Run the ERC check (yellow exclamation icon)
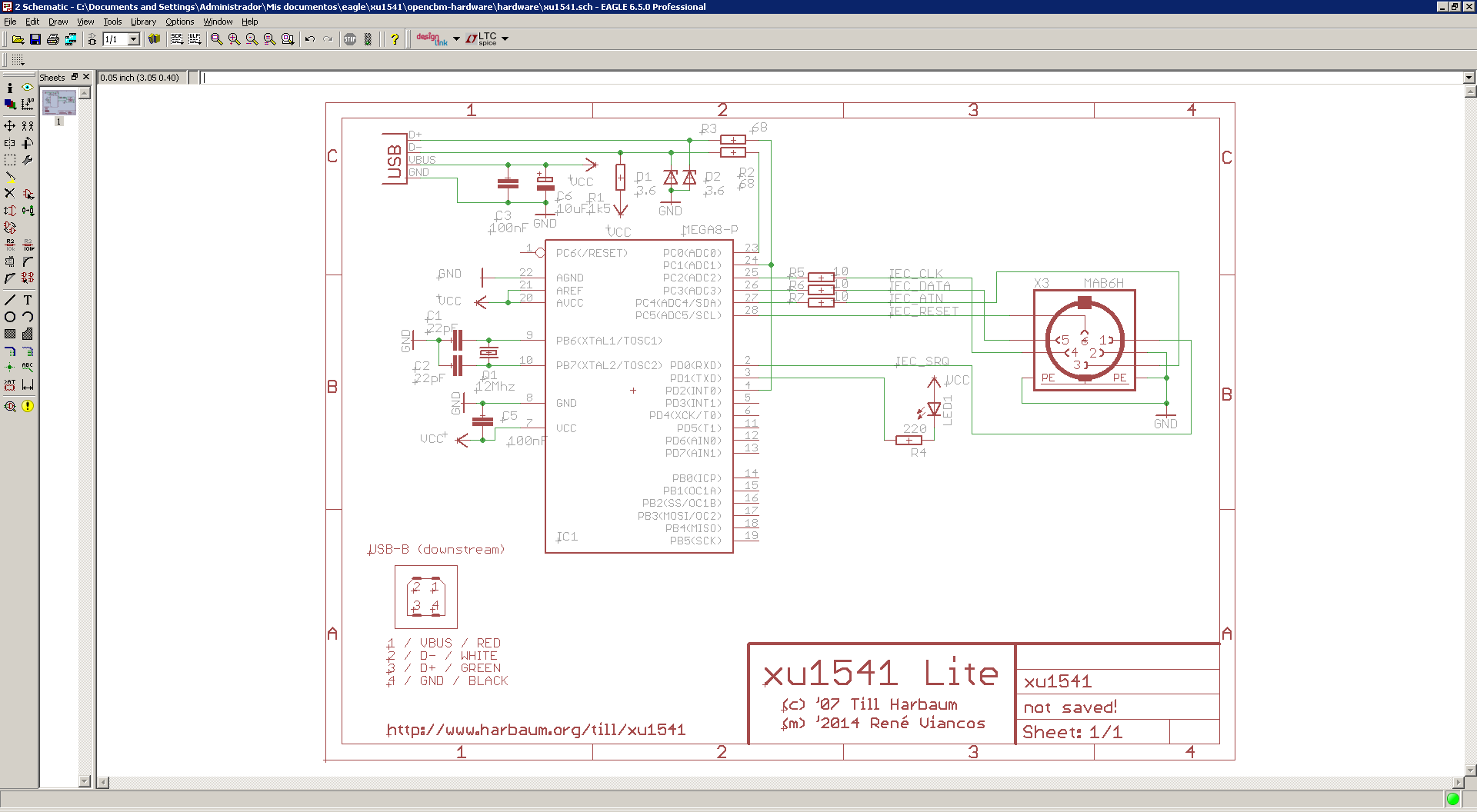 coord(28,406)
